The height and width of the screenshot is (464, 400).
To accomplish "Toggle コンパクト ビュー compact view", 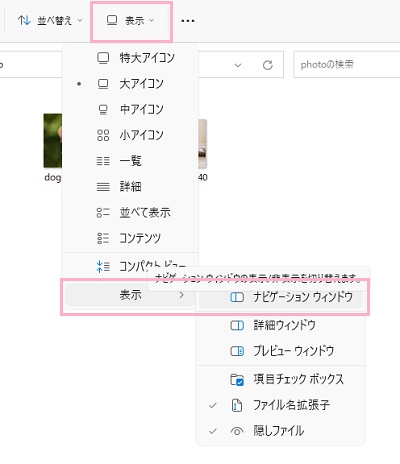I will tap(130, 266).
